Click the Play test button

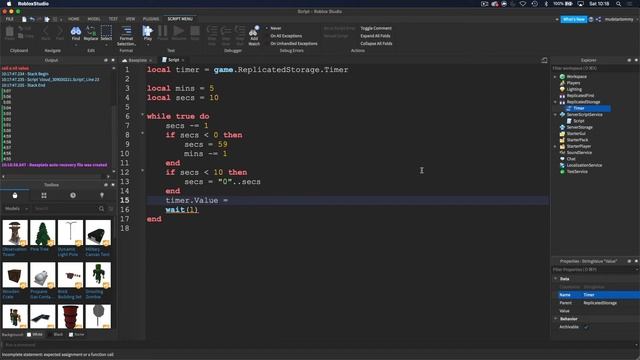pos(148,33)
